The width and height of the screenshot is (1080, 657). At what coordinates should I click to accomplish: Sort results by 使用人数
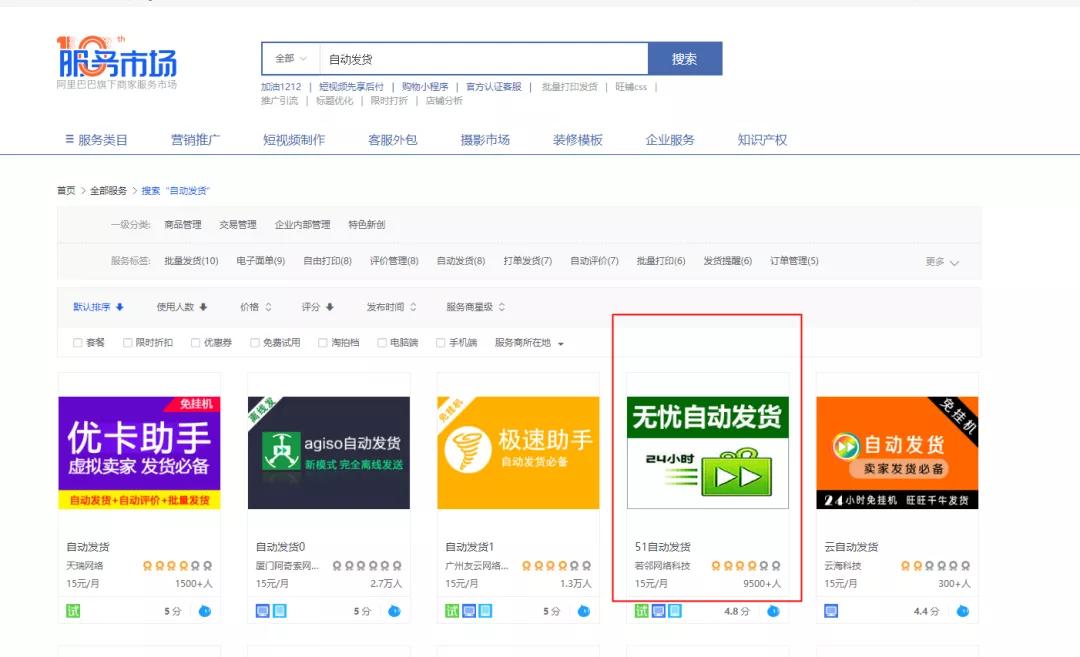coord(182,307)
